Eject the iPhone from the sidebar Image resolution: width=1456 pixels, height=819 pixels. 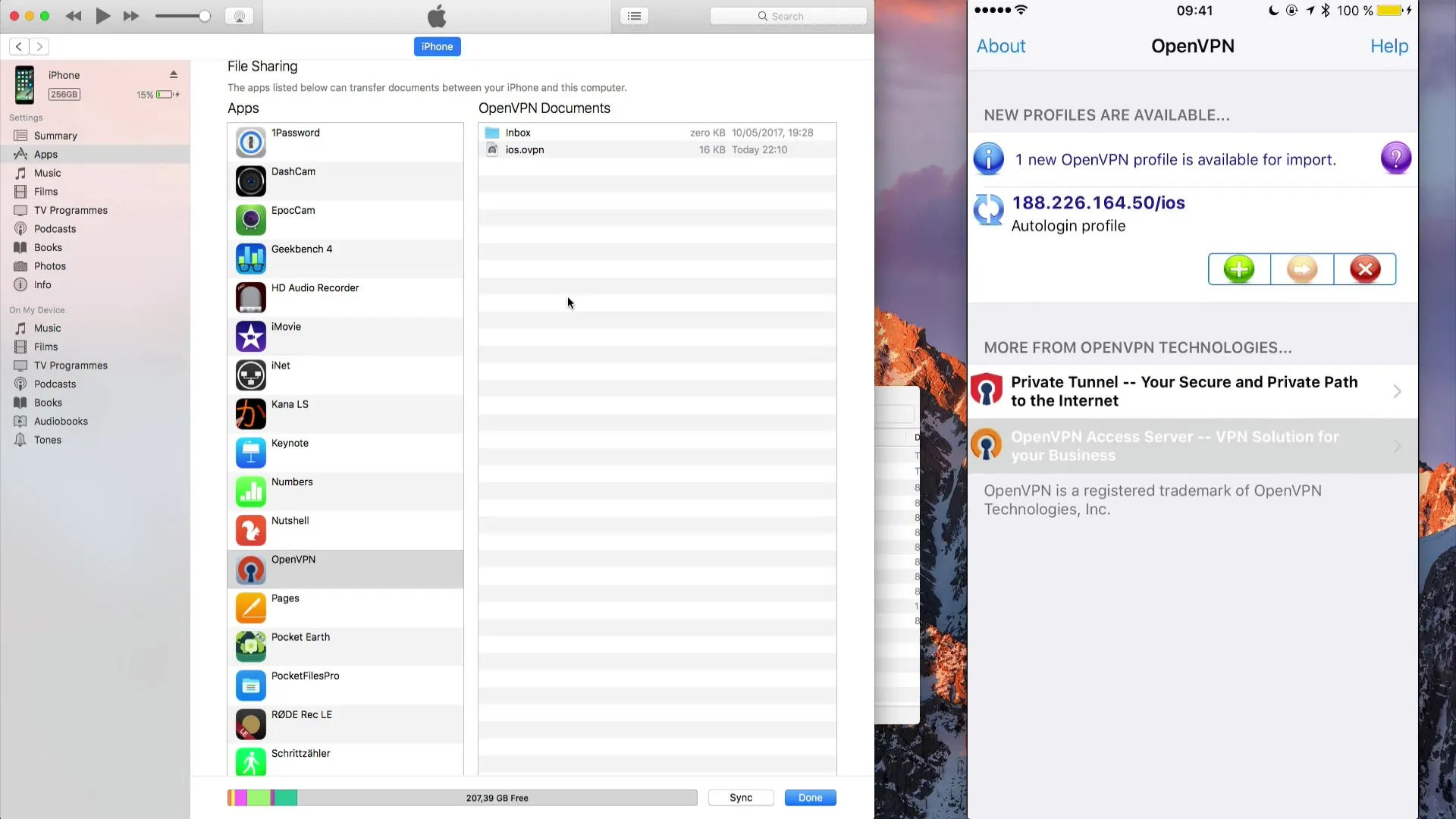click(173, 74)
